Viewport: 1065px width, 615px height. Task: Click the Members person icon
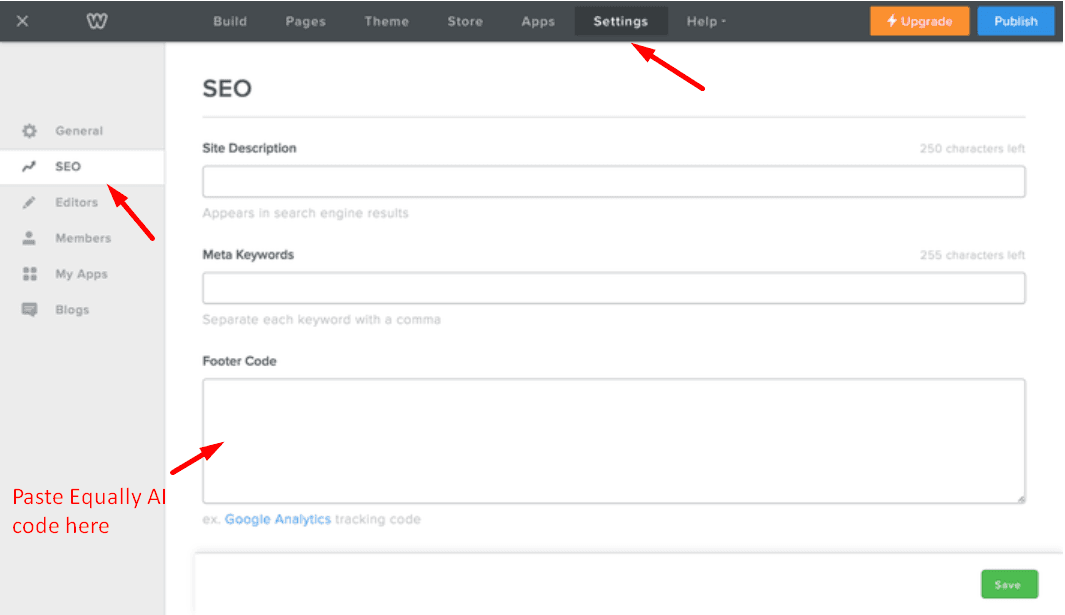click(30, 239)
